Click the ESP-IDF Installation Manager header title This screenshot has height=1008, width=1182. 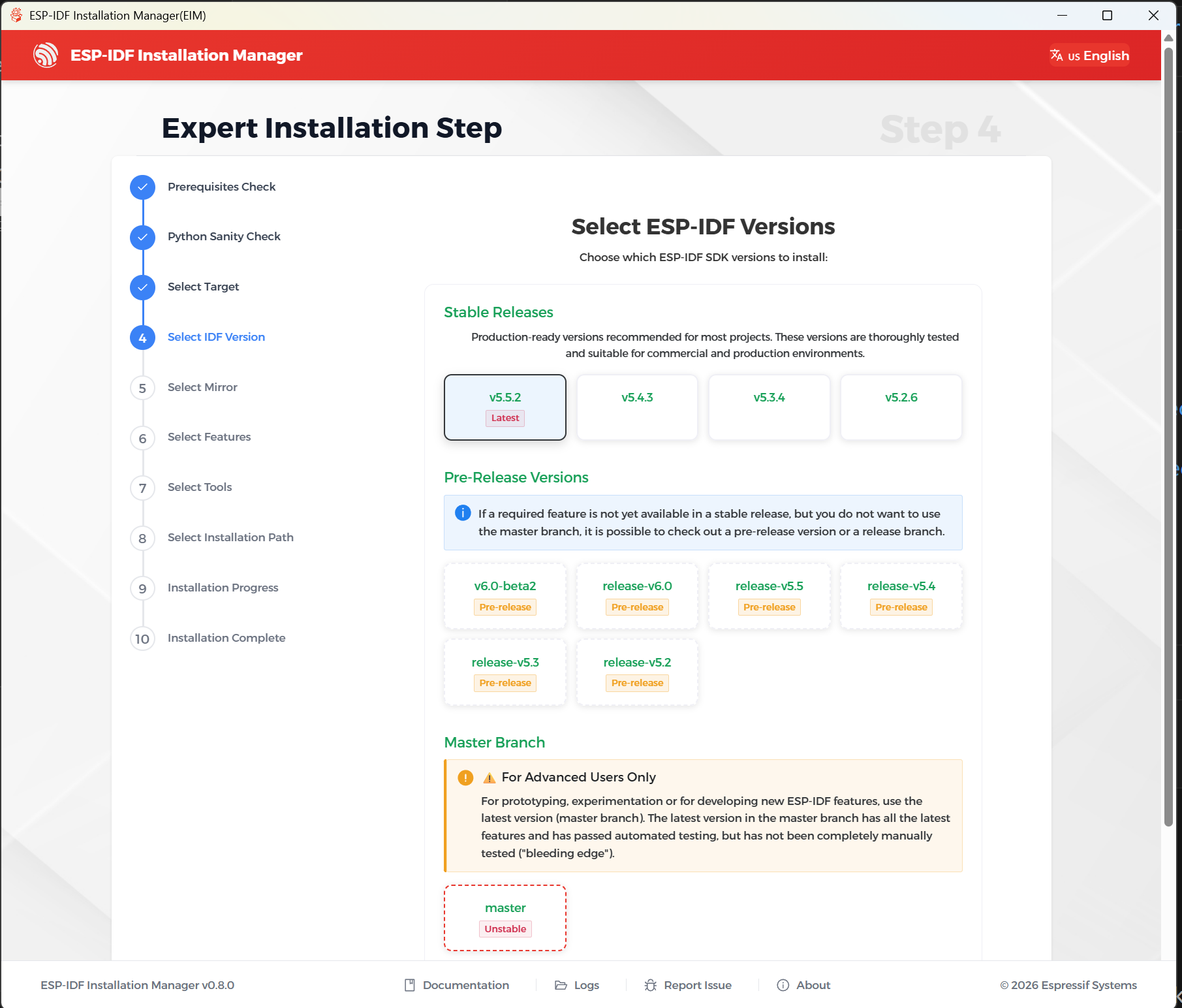click(187, 55)
